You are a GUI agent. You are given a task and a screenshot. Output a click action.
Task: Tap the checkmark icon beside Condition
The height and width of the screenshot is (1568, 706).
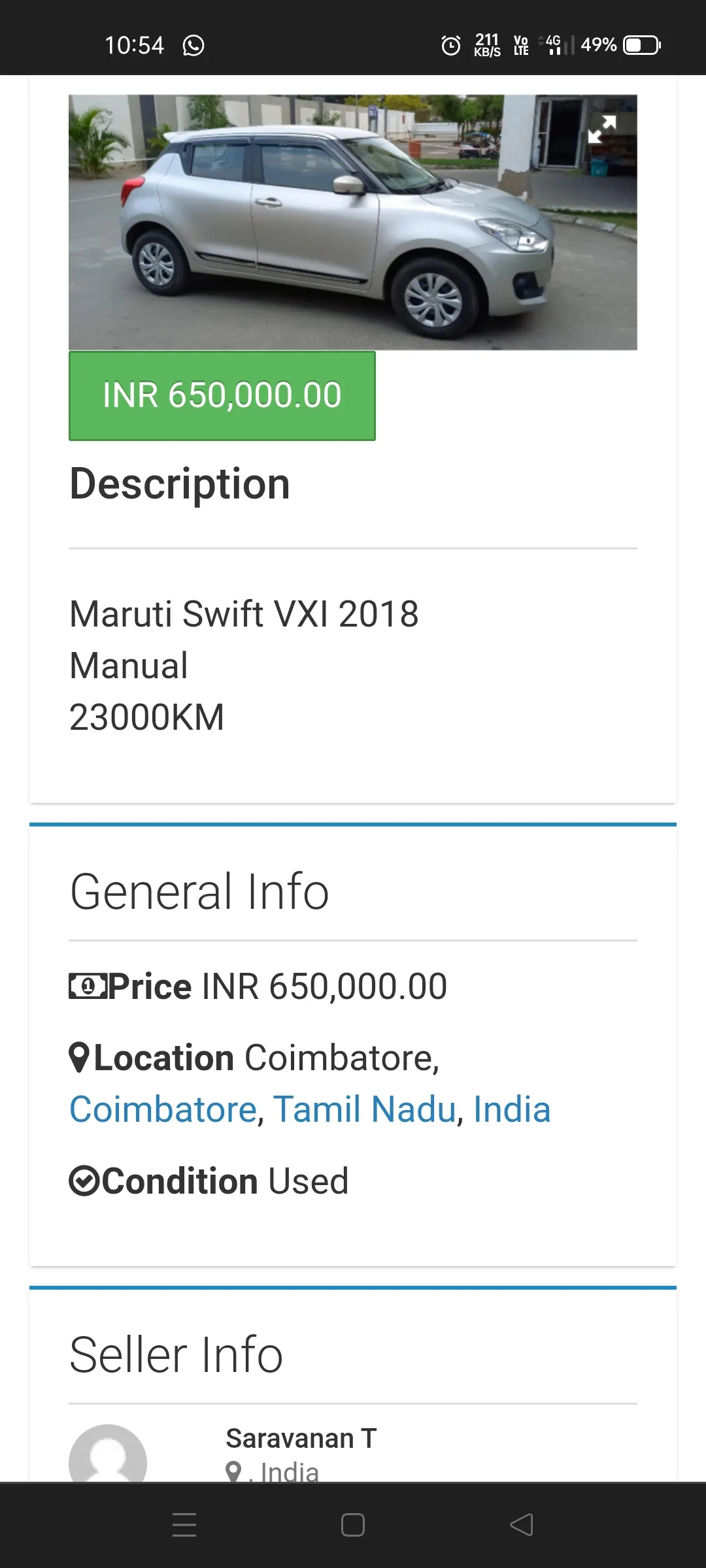pyautogui.click(x=84, y=1181)
